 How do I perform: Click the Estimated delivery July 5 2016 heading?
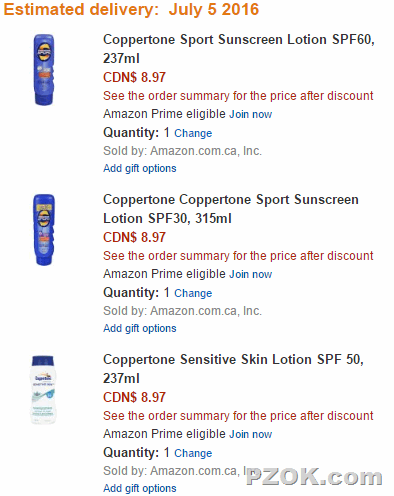click(131, 9)
